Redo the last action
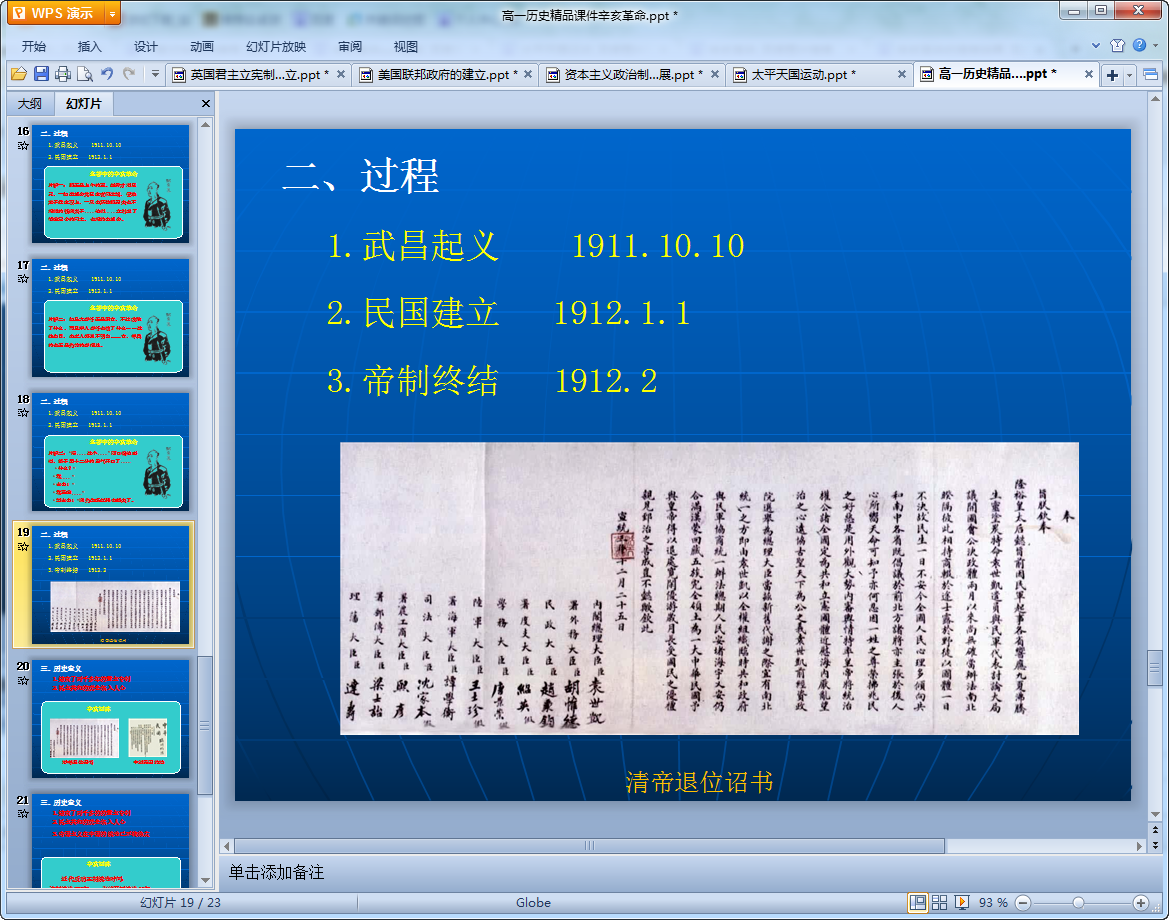The height and width of the screenshot is (920, 1169). (129, 74)
